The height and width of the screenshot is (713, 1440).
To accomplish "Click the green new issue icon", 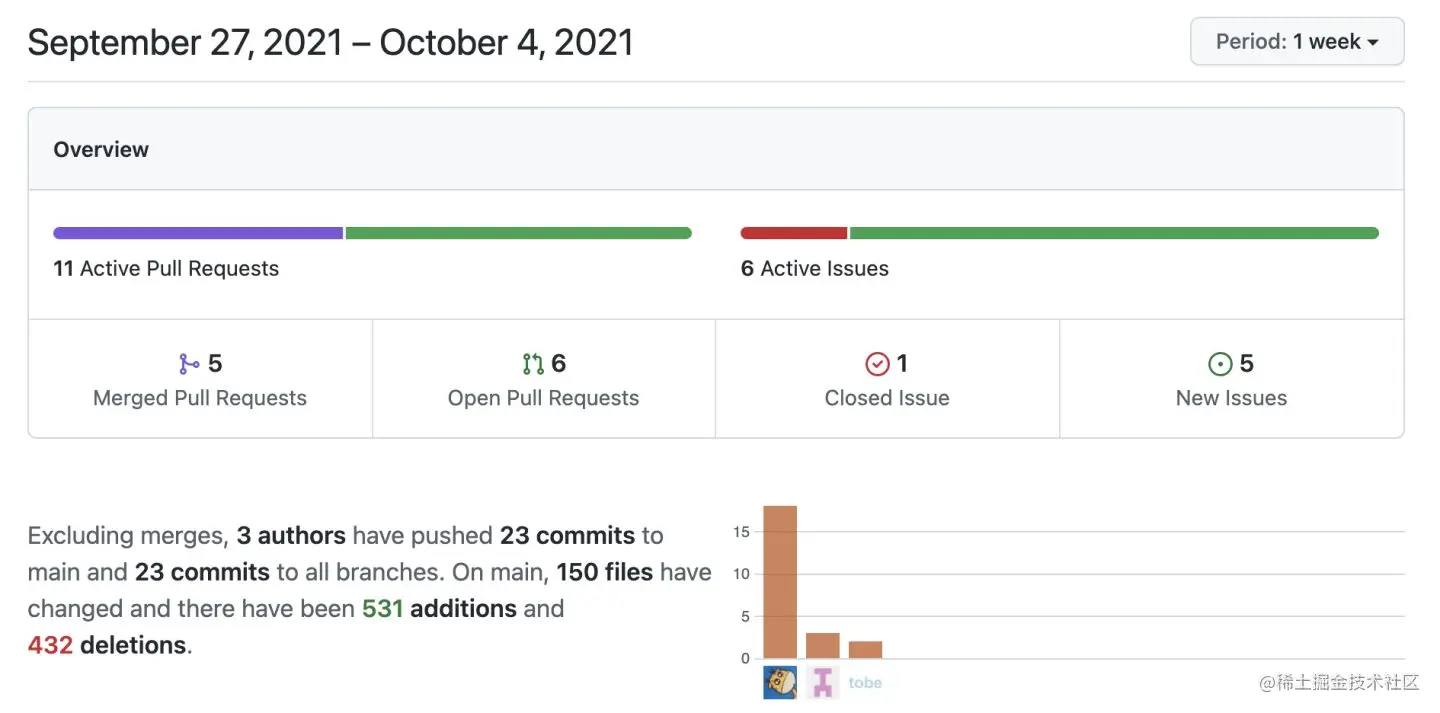I will 1220,364.
